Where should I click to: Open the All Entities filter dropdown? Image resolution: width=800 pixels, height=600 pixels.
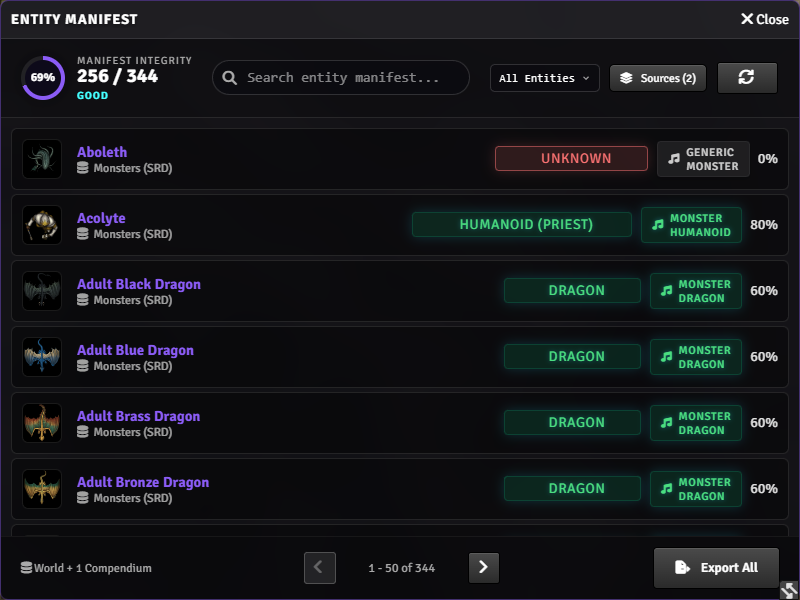pos(544,78)
